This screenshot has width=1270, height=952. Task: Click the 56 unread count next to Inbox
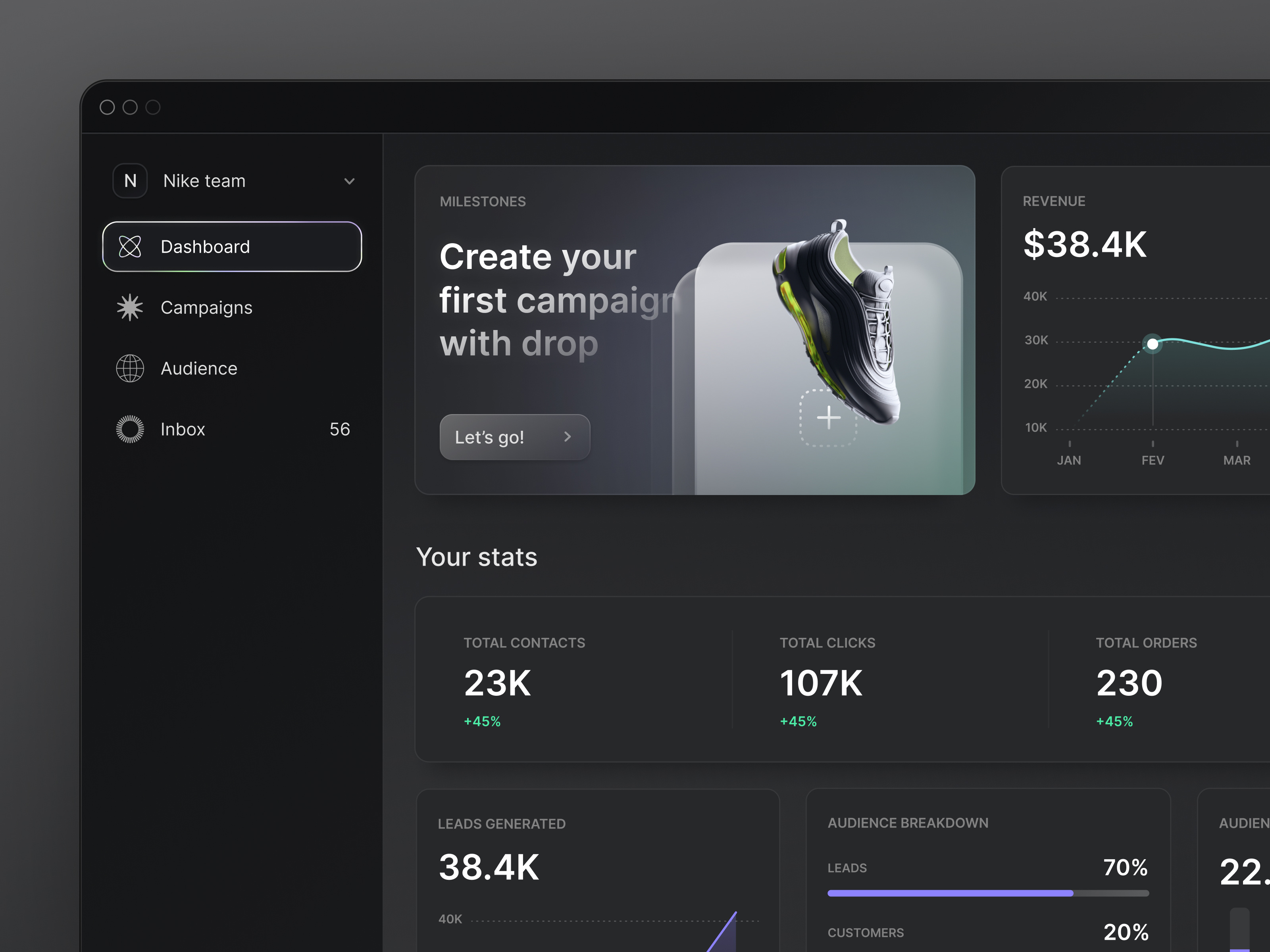point(339,429)
